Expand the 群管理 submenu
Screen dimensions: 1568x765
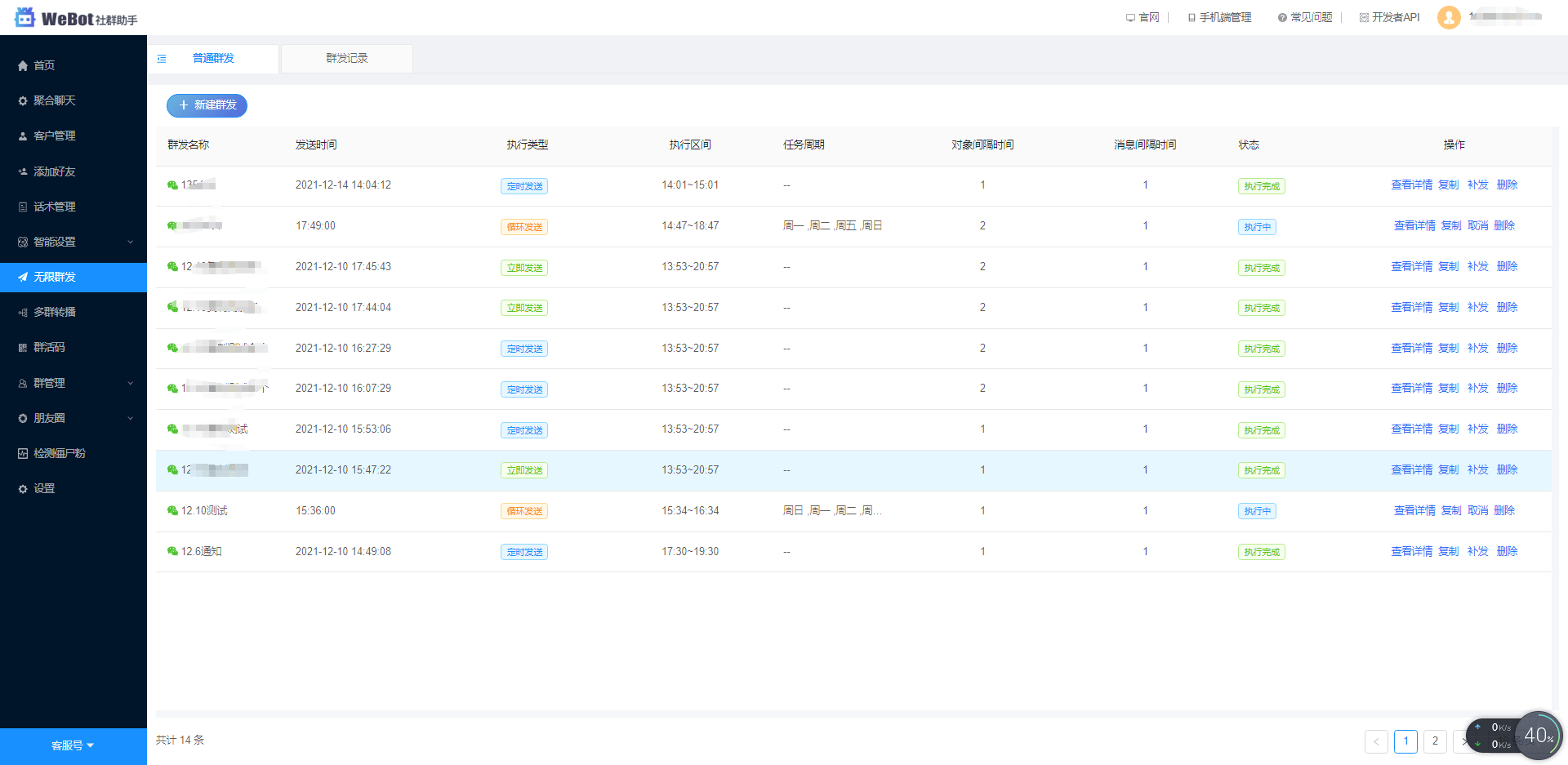coord(130,384)
